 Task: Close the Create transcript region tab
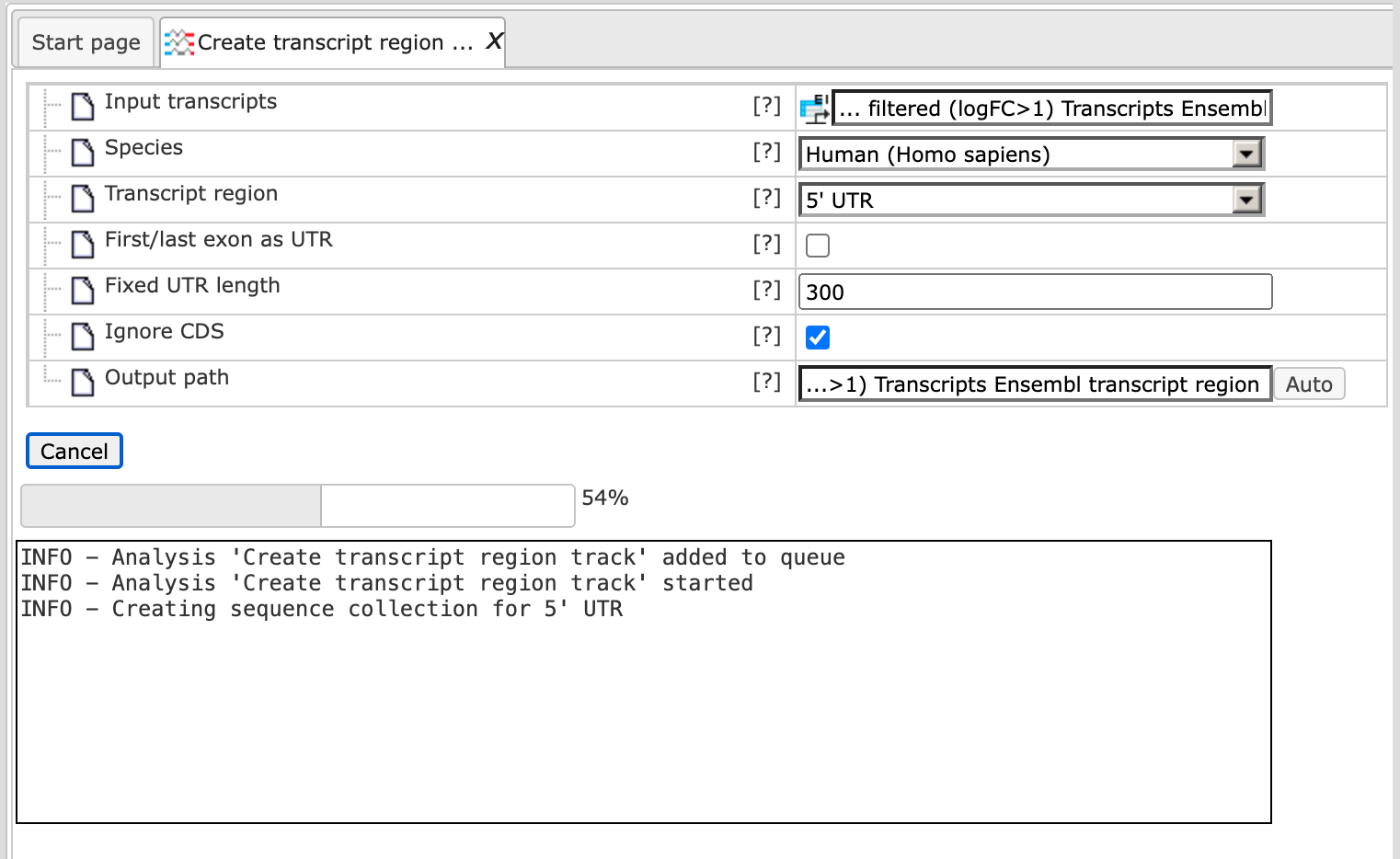tap(494, 41)
